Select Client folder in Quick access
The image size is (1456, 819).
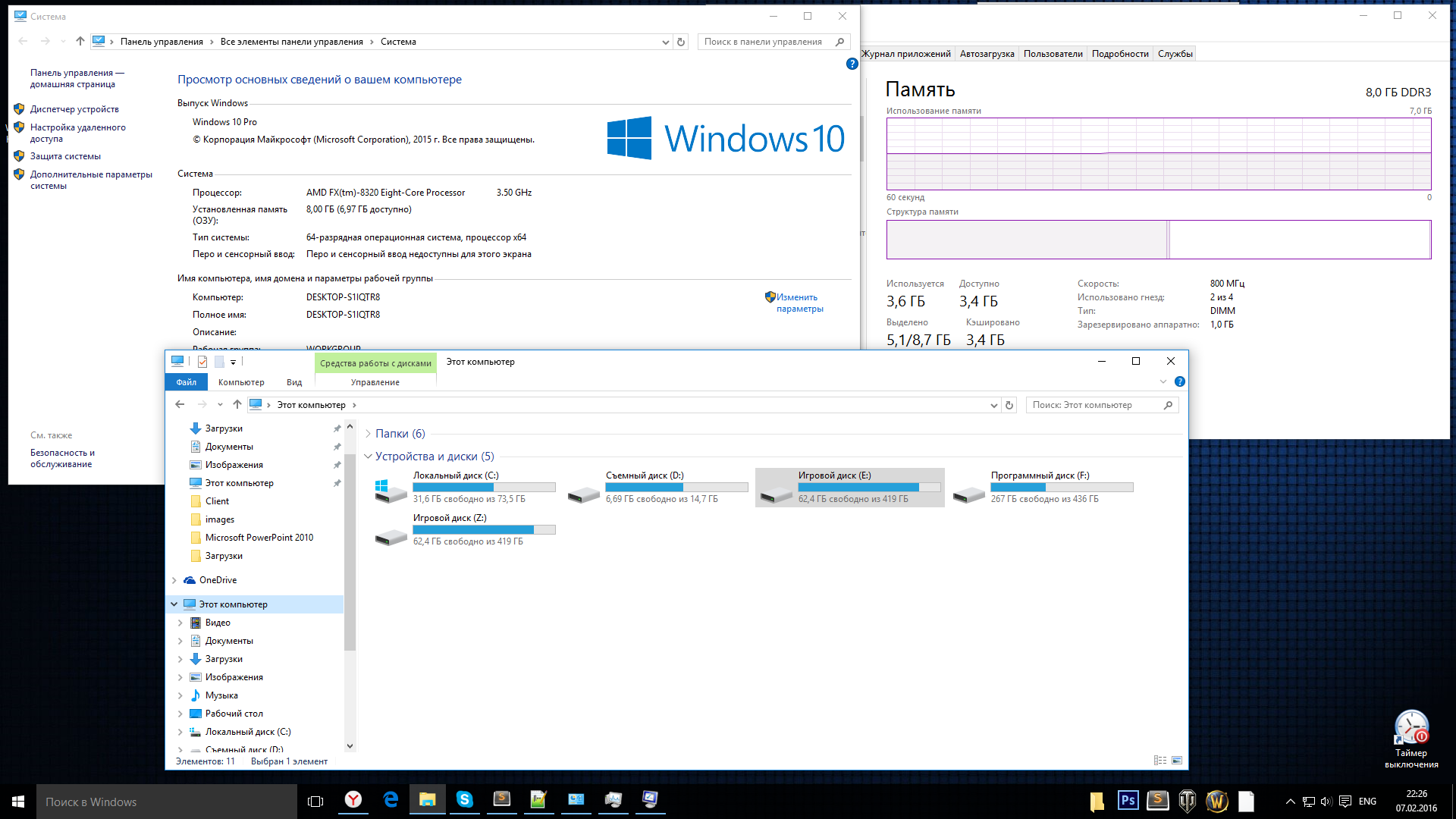[217, 501]
